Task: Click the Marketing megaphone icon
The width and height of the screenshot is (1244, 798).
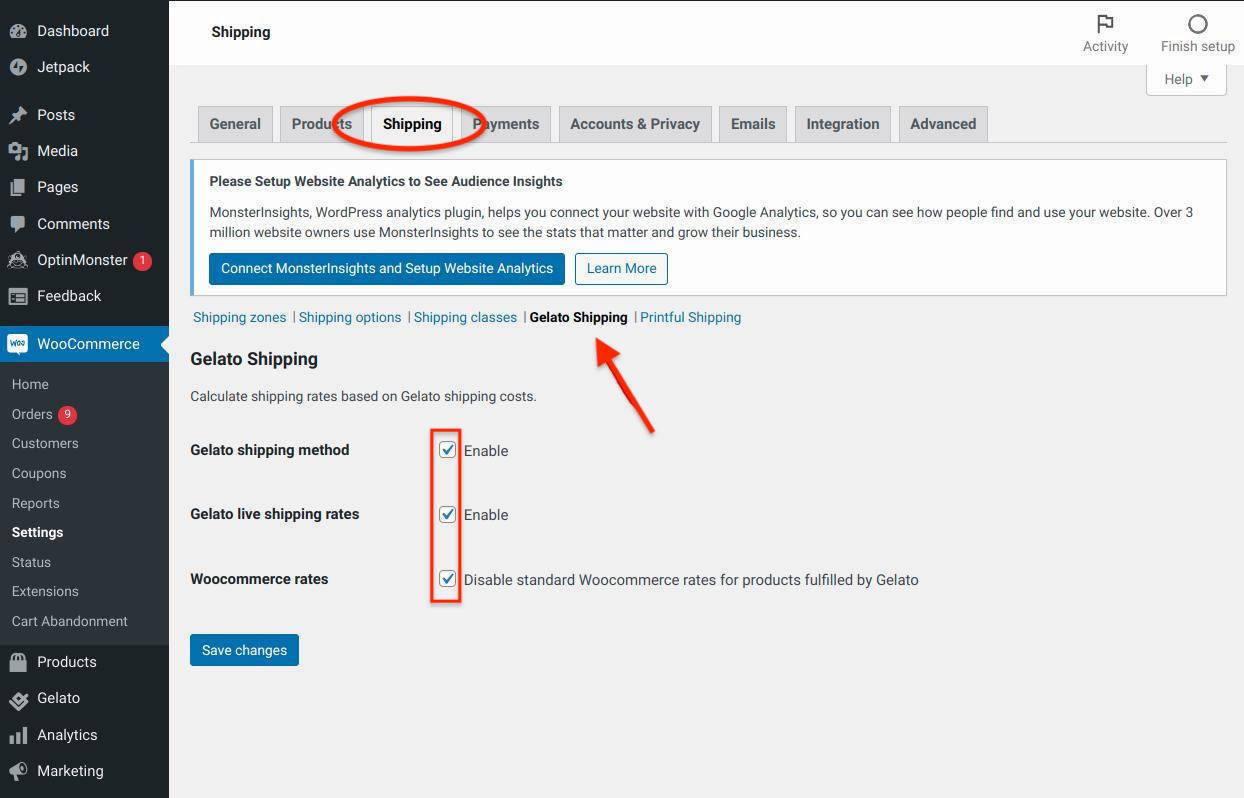Action: 18,771
